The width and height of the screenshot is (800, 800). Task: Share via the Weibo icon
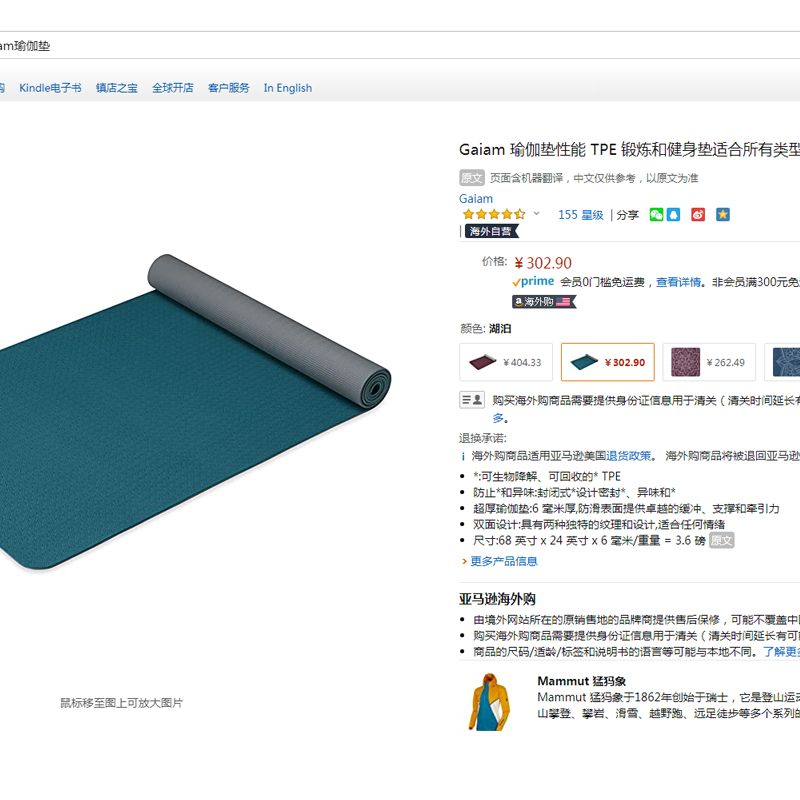pyautogui.click(x=698, y=215)
